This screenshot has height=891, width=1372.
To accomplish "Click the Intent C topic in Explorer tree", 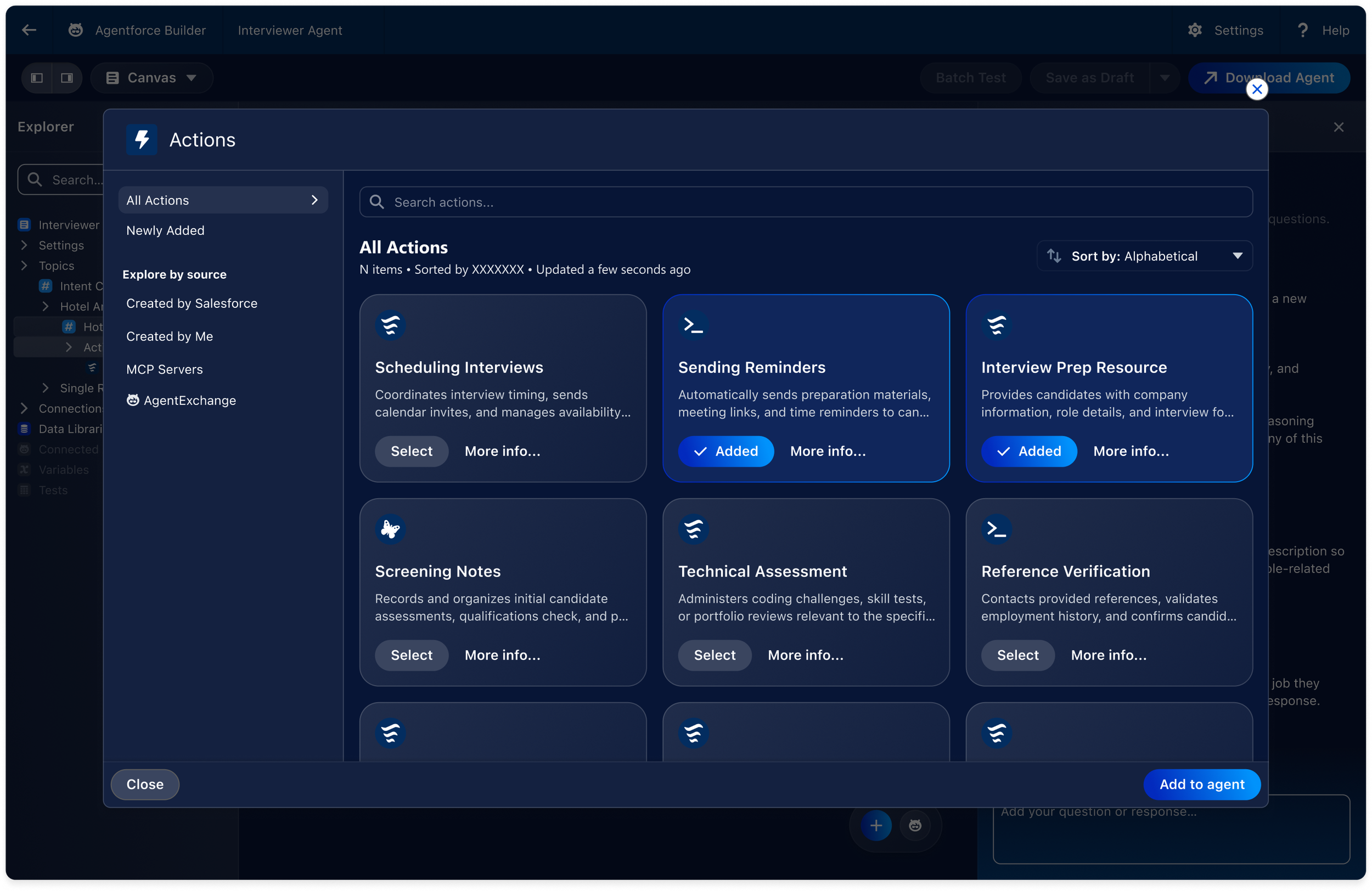I will click(x=81, y=286).
